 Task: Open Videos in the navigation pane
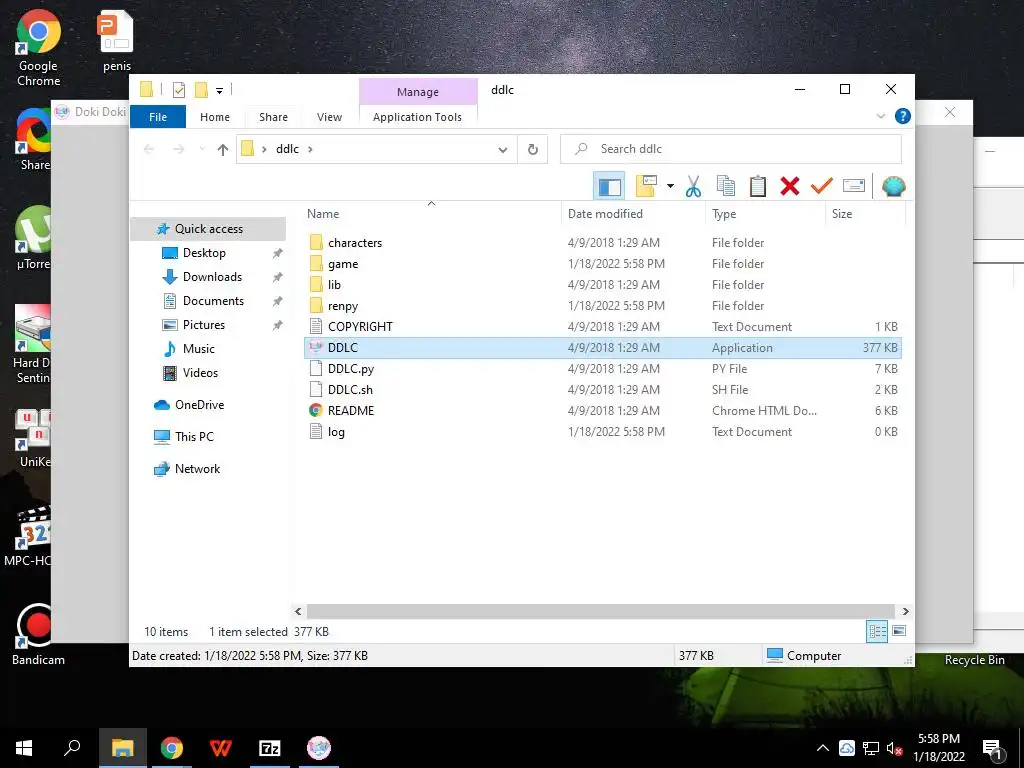200,373
